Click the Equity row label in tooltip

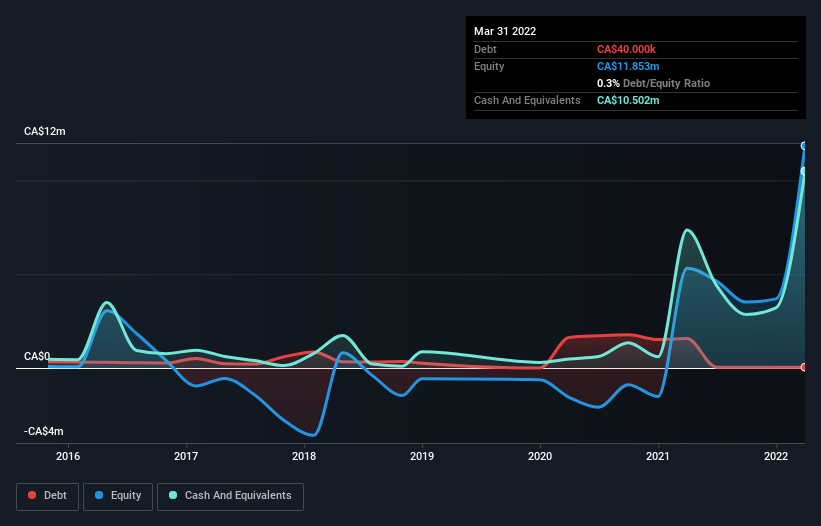[489, 66]
